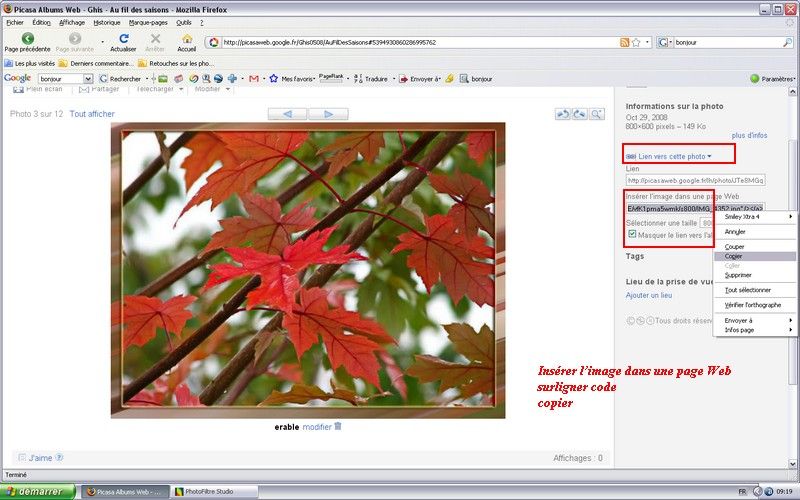The height and width of the screenshot is (500, 800).
Task: Choose Annuler in context menu
Action: pos(756,232)
